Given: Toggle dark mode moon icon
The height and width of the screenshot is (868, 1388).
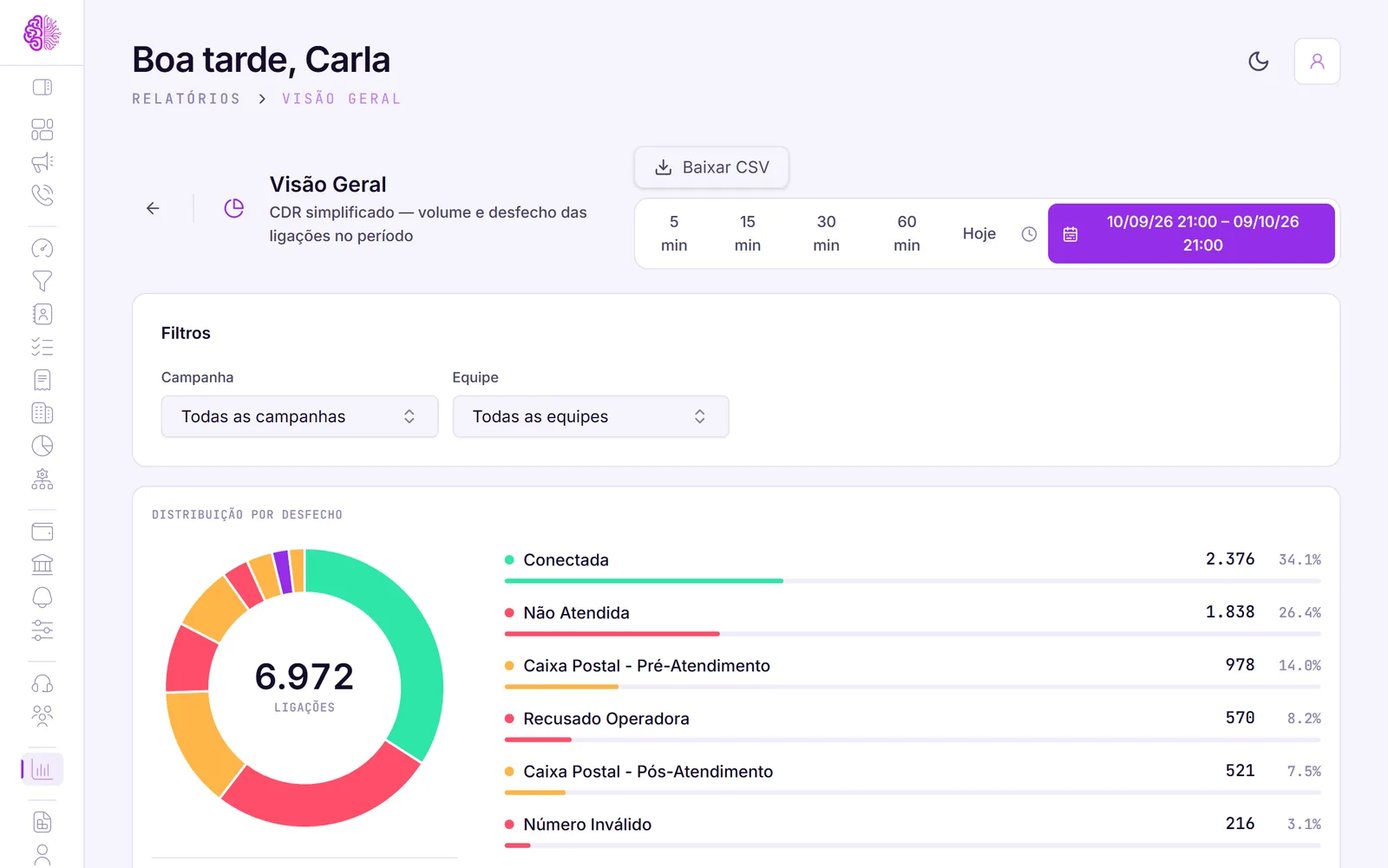Looking at the screenshot, I should coord(1258,61).
